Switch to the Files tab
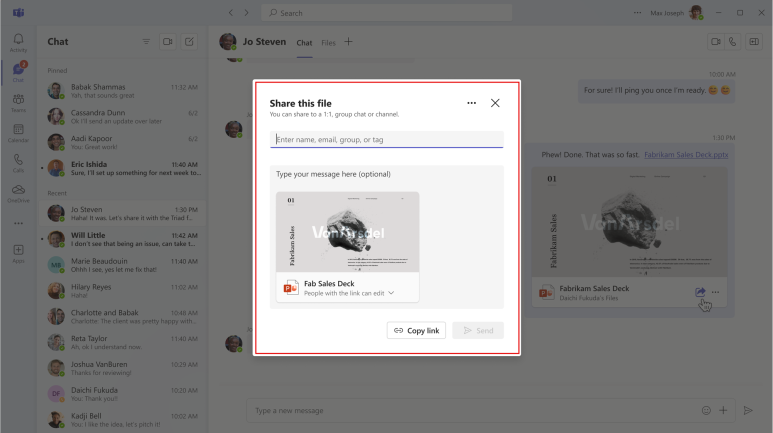 coord(328,43)
